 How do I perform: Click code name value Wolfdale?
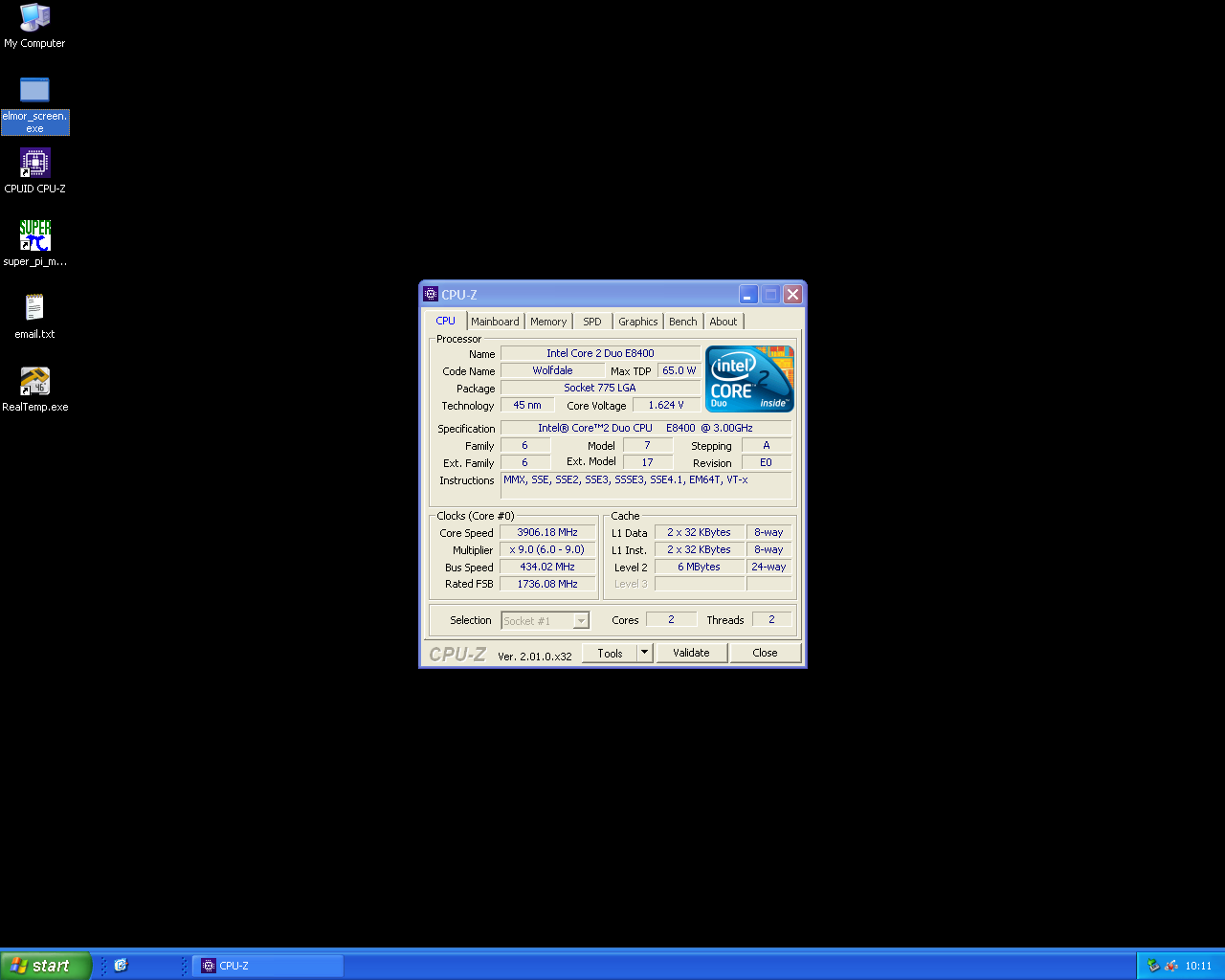pyautogui.click(x=552, y=370)
